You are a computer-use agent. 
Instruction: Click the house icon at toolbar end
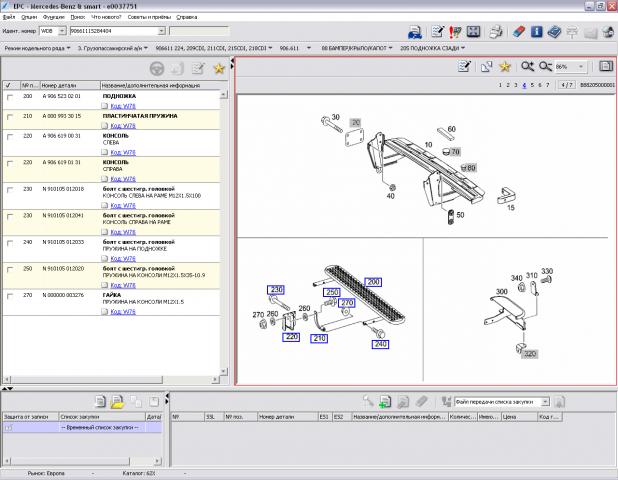[608, 32]
